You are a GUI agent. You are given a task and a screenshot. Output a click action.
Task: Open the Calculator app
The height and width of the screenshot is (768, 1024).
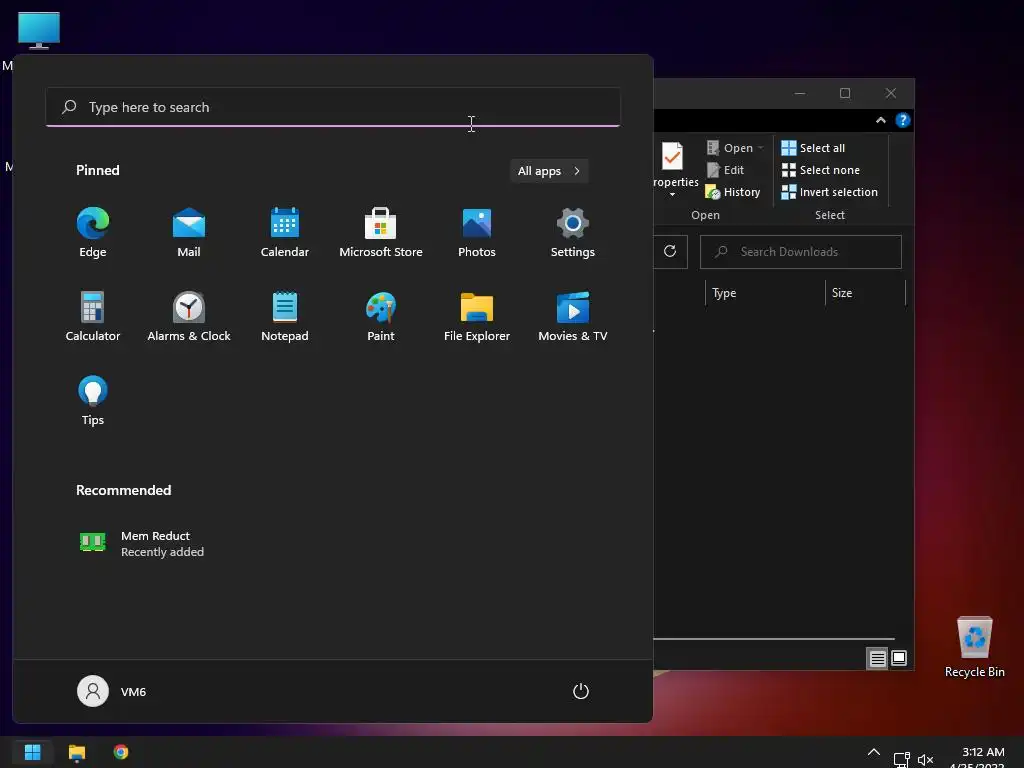pyautogui.click(x=93, y=316)
